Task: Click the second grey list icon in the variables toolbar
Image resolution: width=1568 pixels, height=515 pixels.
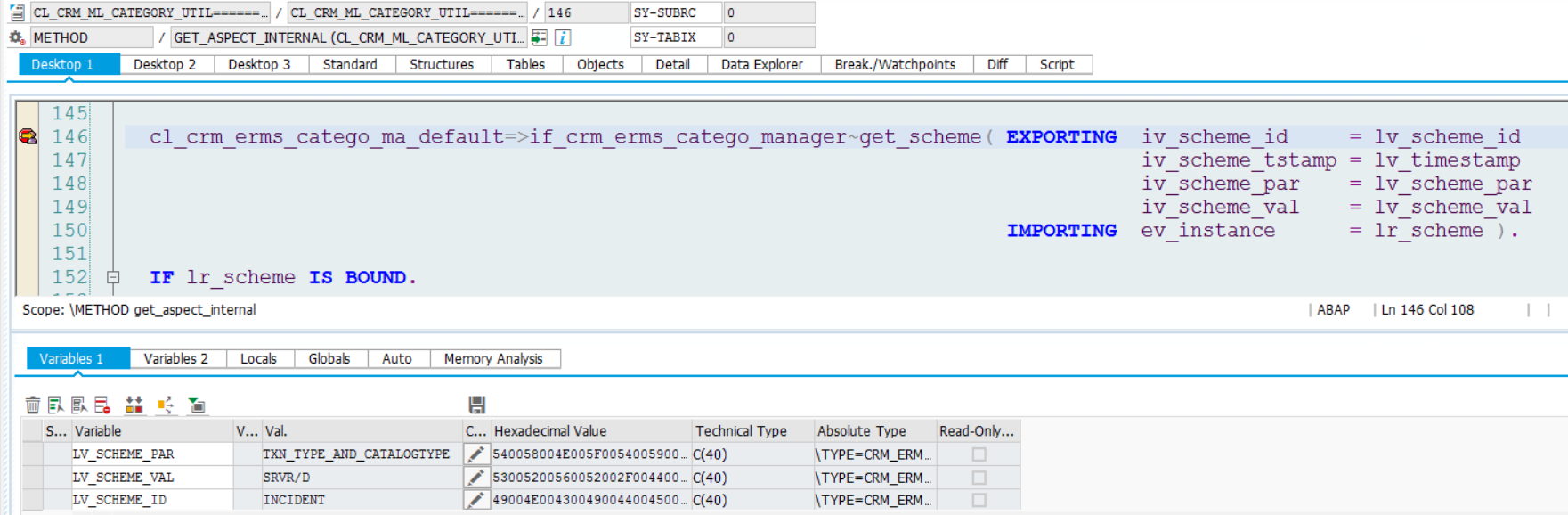Action: coord(79,405)
